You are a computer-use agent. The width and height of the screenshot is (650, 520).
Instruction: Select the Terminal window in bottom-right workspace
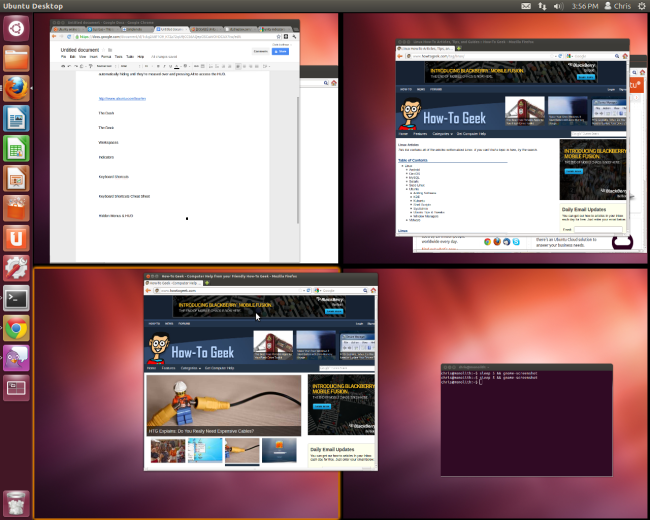526,420
